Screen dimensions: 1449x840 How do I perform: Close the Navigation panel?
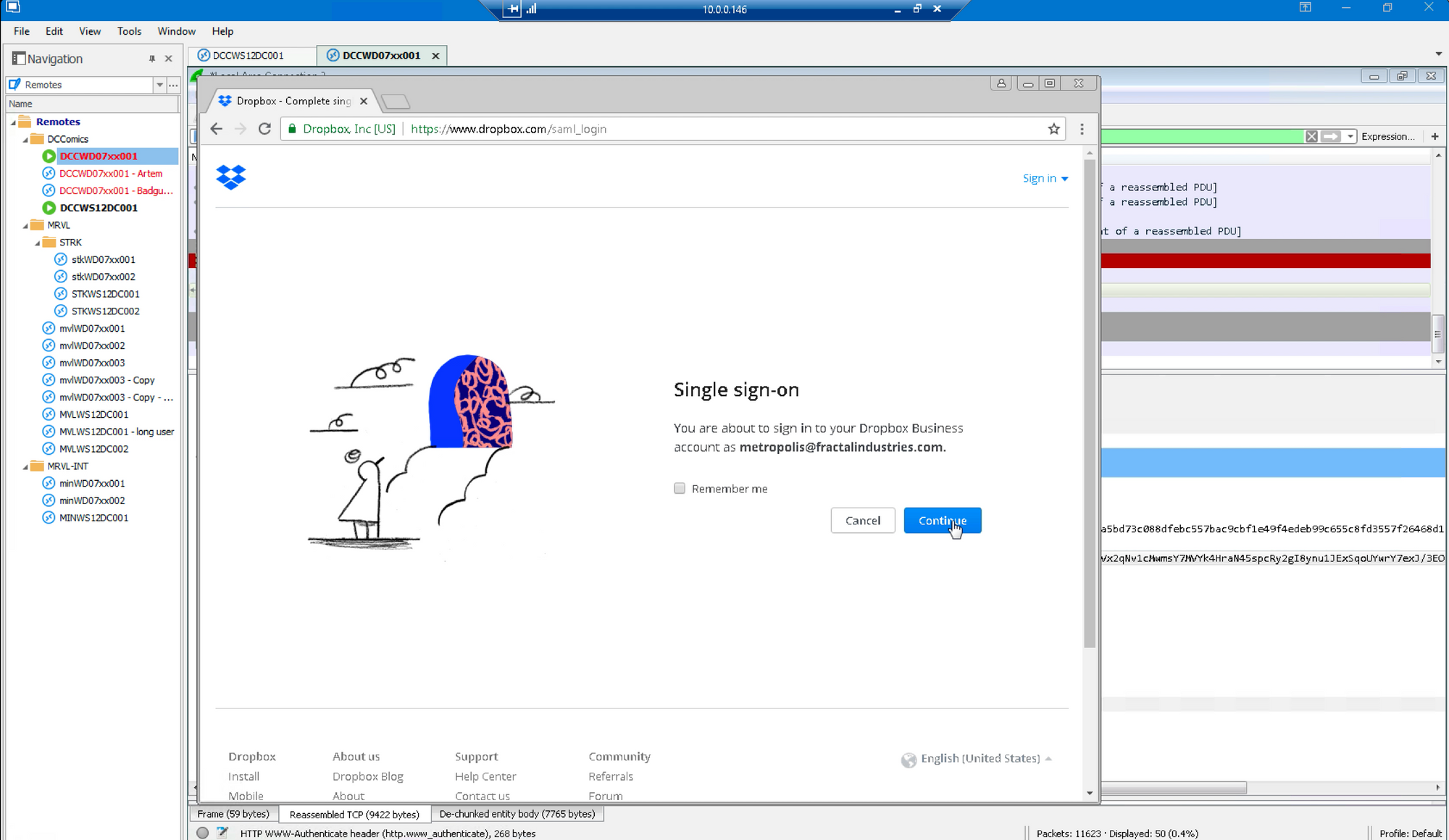point(169,59)
